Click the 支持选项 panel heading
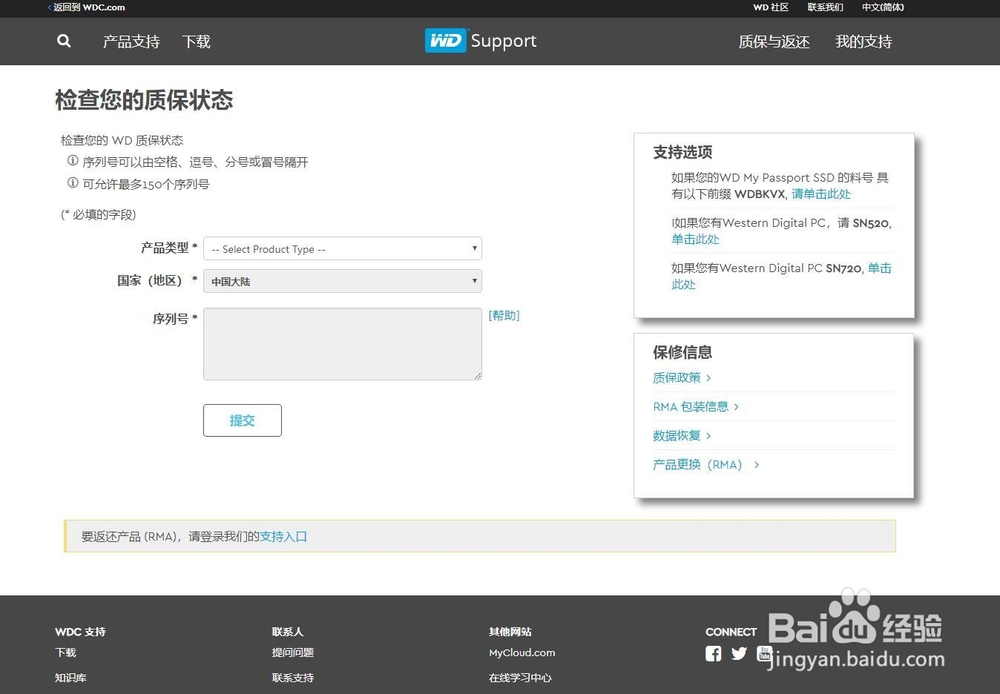Viewport: 1000px width, 694px height. coord(682,152)
